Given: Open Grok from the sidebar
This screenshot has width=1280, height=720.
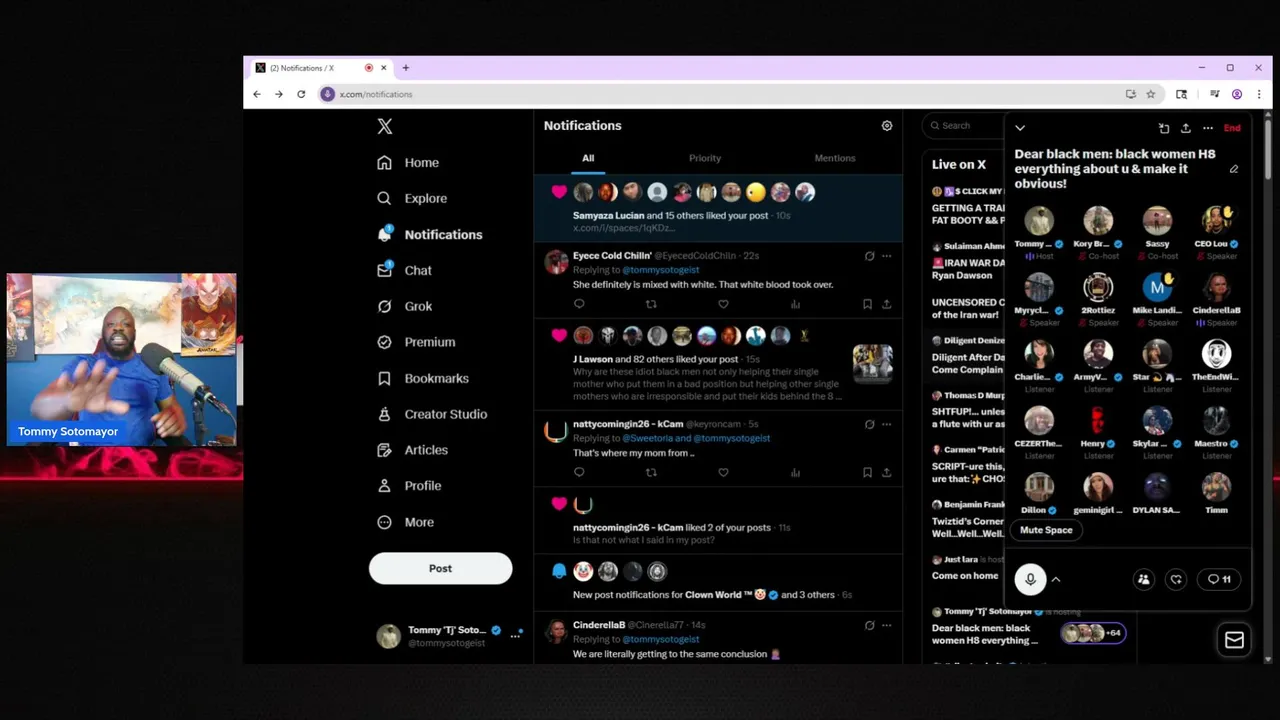Looking at the screenshot, I should click(405, 306).
